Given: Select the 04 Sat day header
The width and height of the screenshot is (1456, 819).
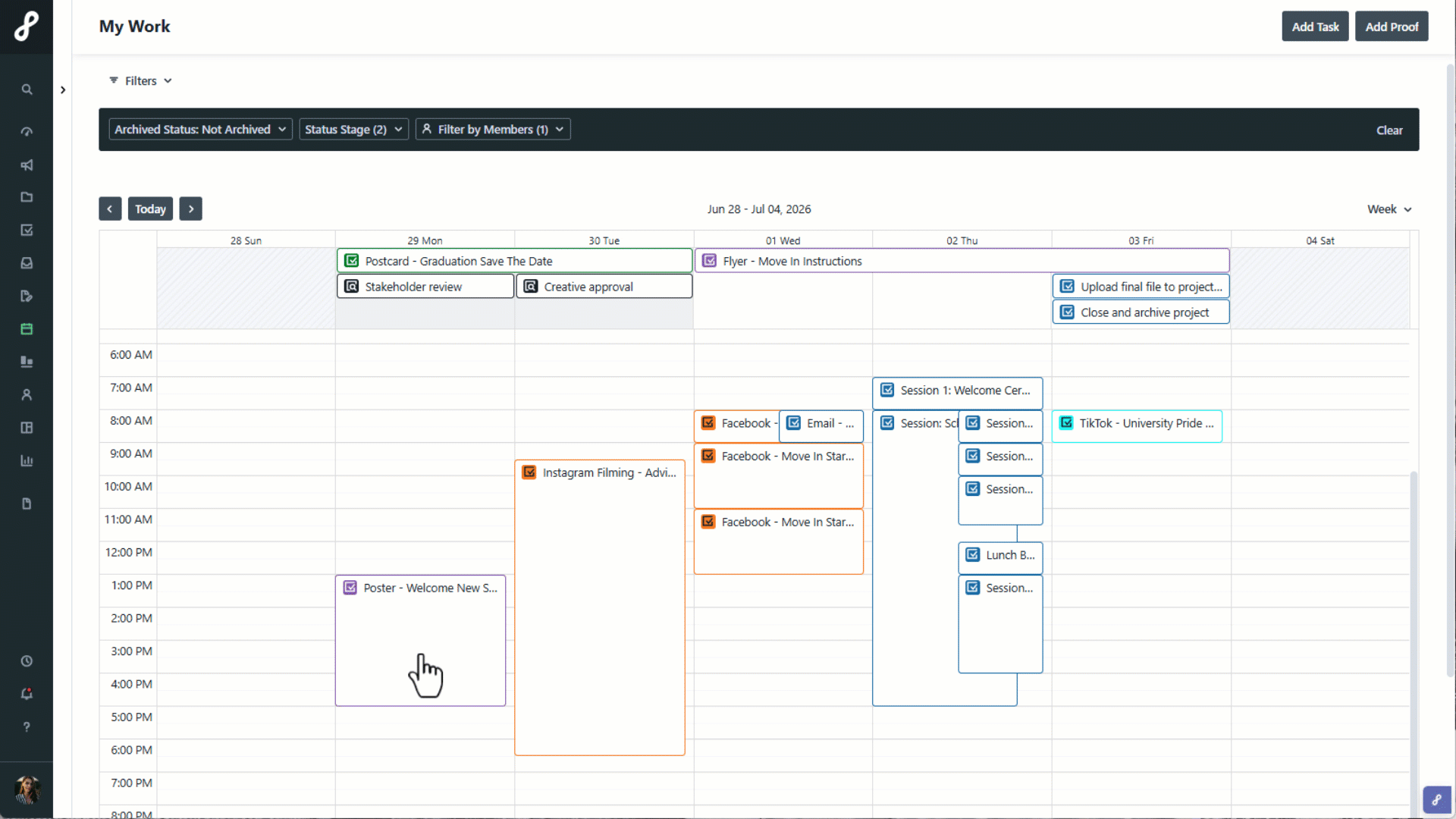Looking at the screenshot, I should [x=1319, y=240].
